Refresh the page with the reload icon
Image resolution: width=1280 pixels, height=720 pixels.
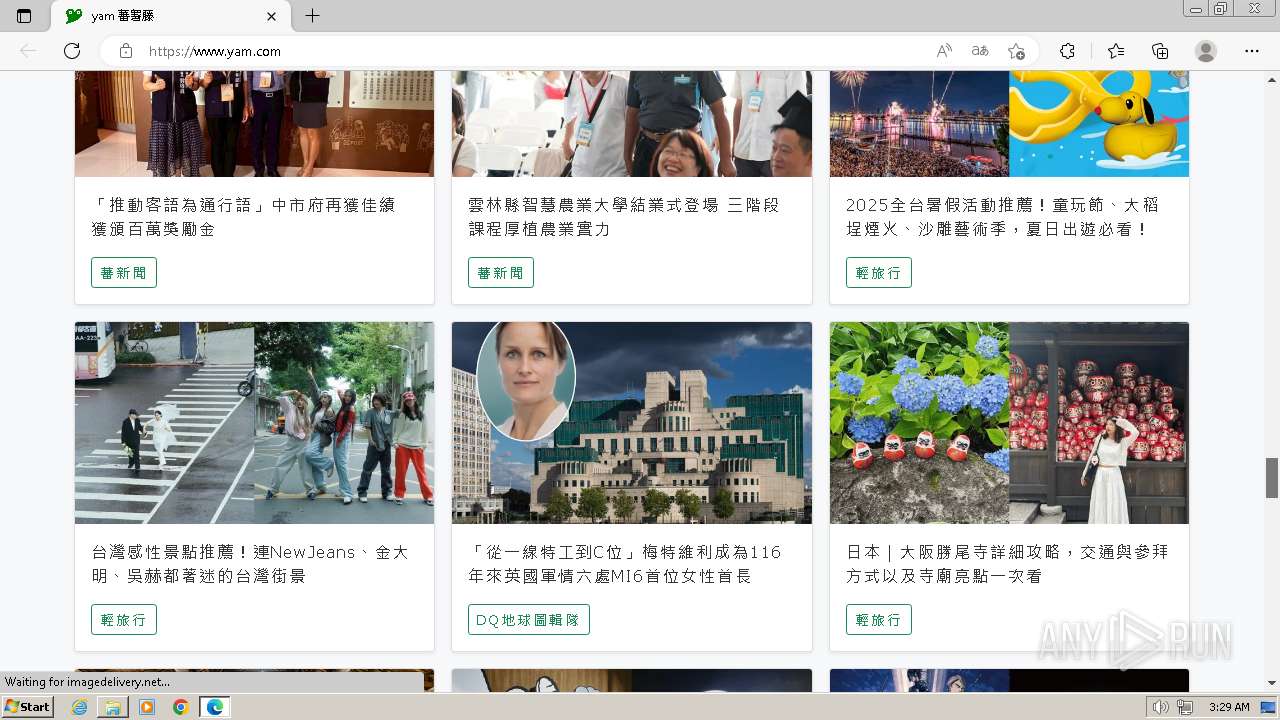72,51
